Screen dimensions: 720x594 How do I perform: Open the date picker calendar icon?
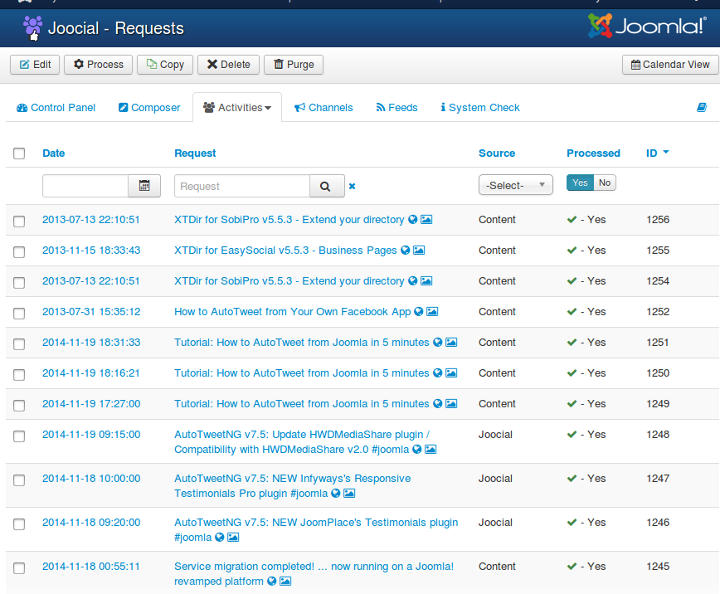(x=144, y=186)
